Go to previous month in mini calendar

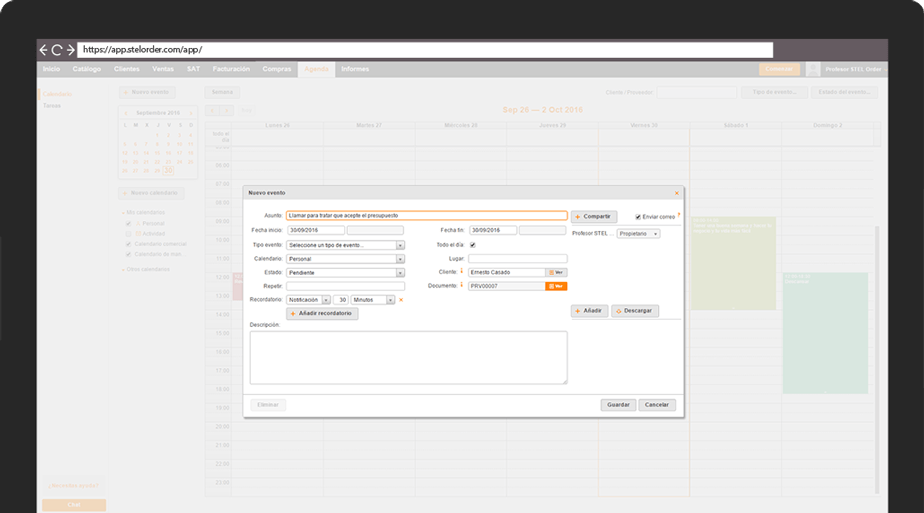(126, 113)
